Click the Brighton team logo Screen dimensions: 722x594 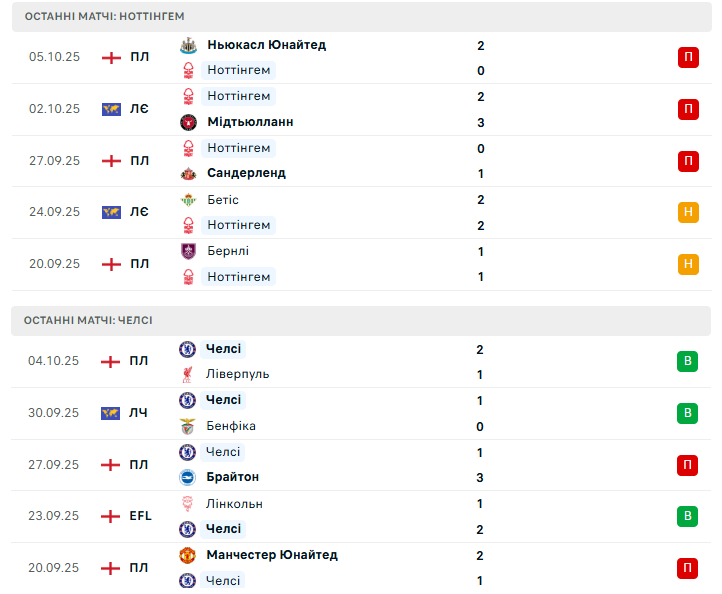coord(187,477)
